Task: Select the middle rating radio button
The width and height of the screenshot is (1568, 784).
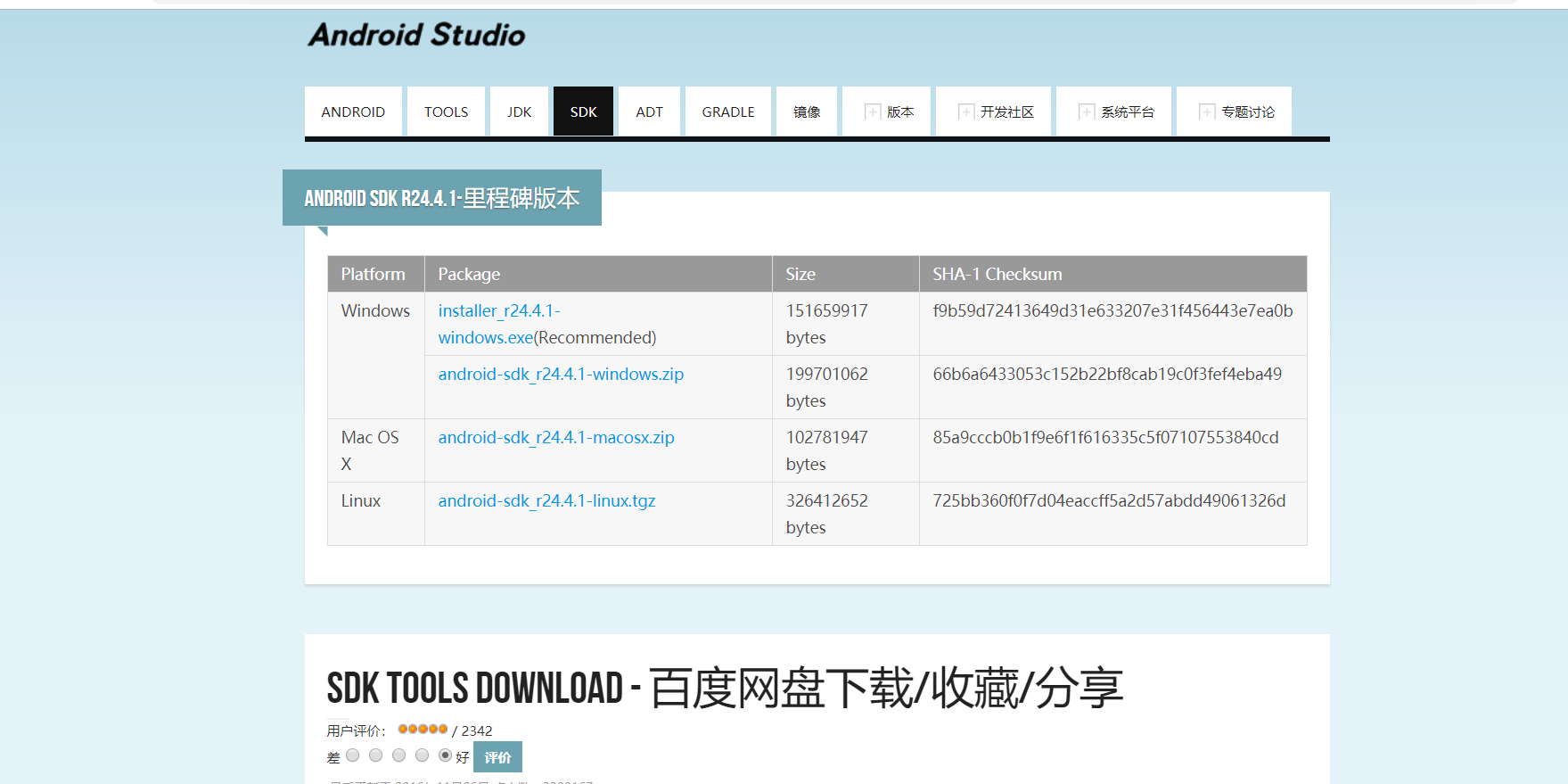Action: pos(399,755)
